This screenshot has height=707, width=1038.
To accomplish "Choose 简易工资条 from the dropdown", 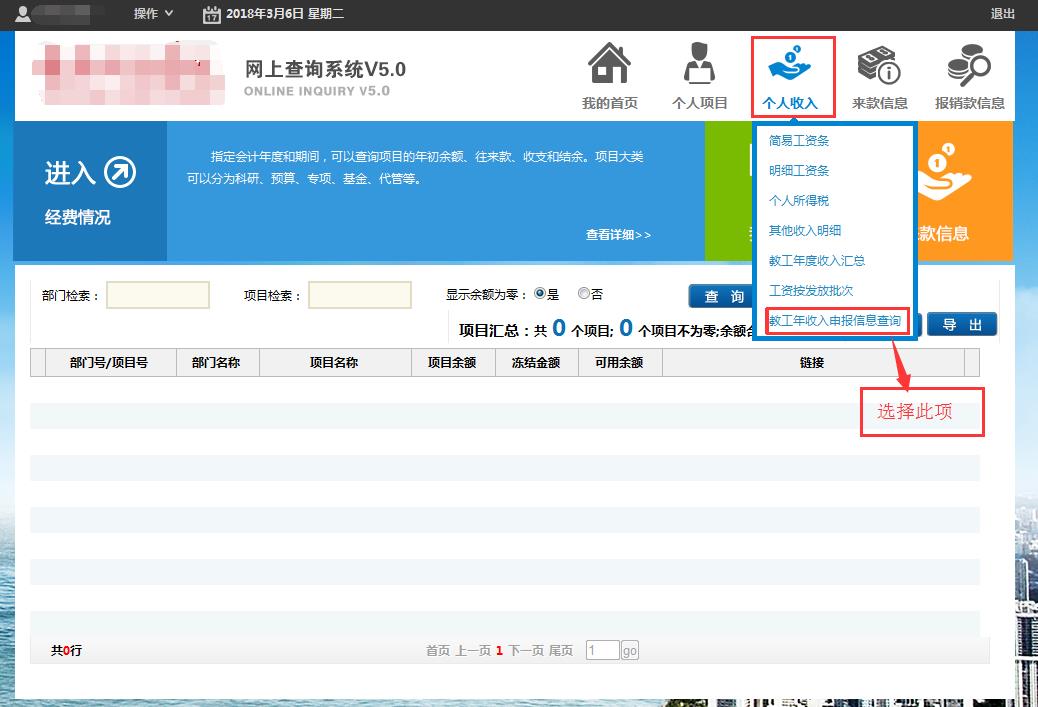I will coord(798,141).
